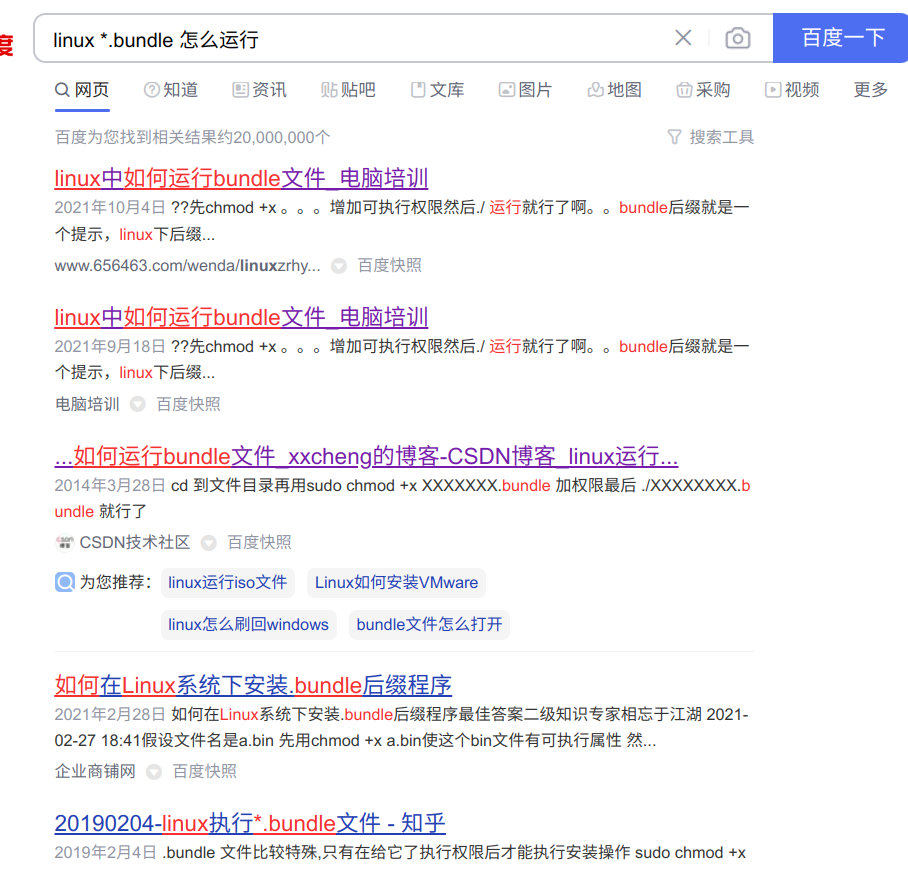Open image search via camera icon

click(x=738, y=38)
